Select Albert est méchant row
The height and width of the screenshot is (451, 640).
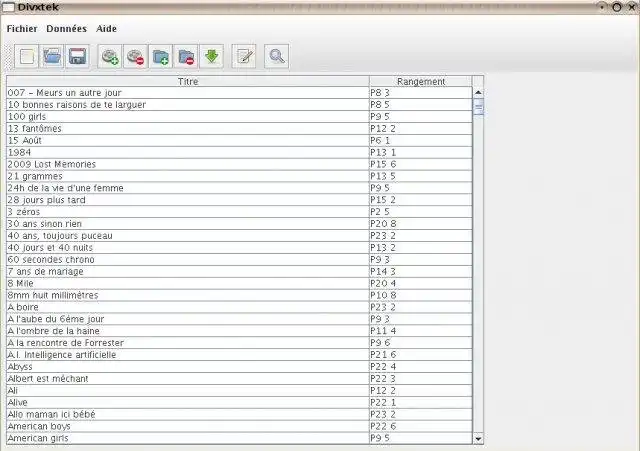(x=239, y=378)
